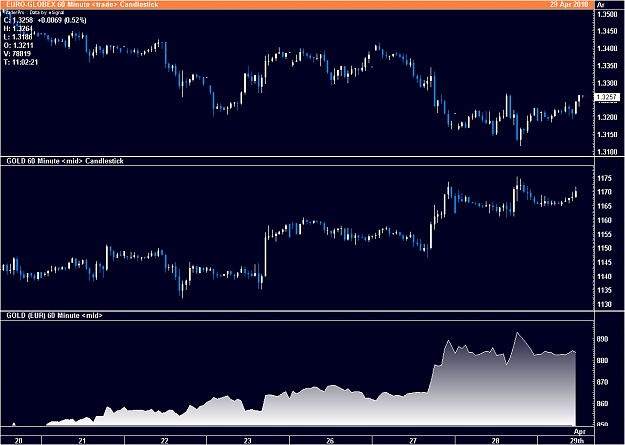Select the date 21 on the time axis
This screenshot has width=625, height=445.
pos(82,441)
